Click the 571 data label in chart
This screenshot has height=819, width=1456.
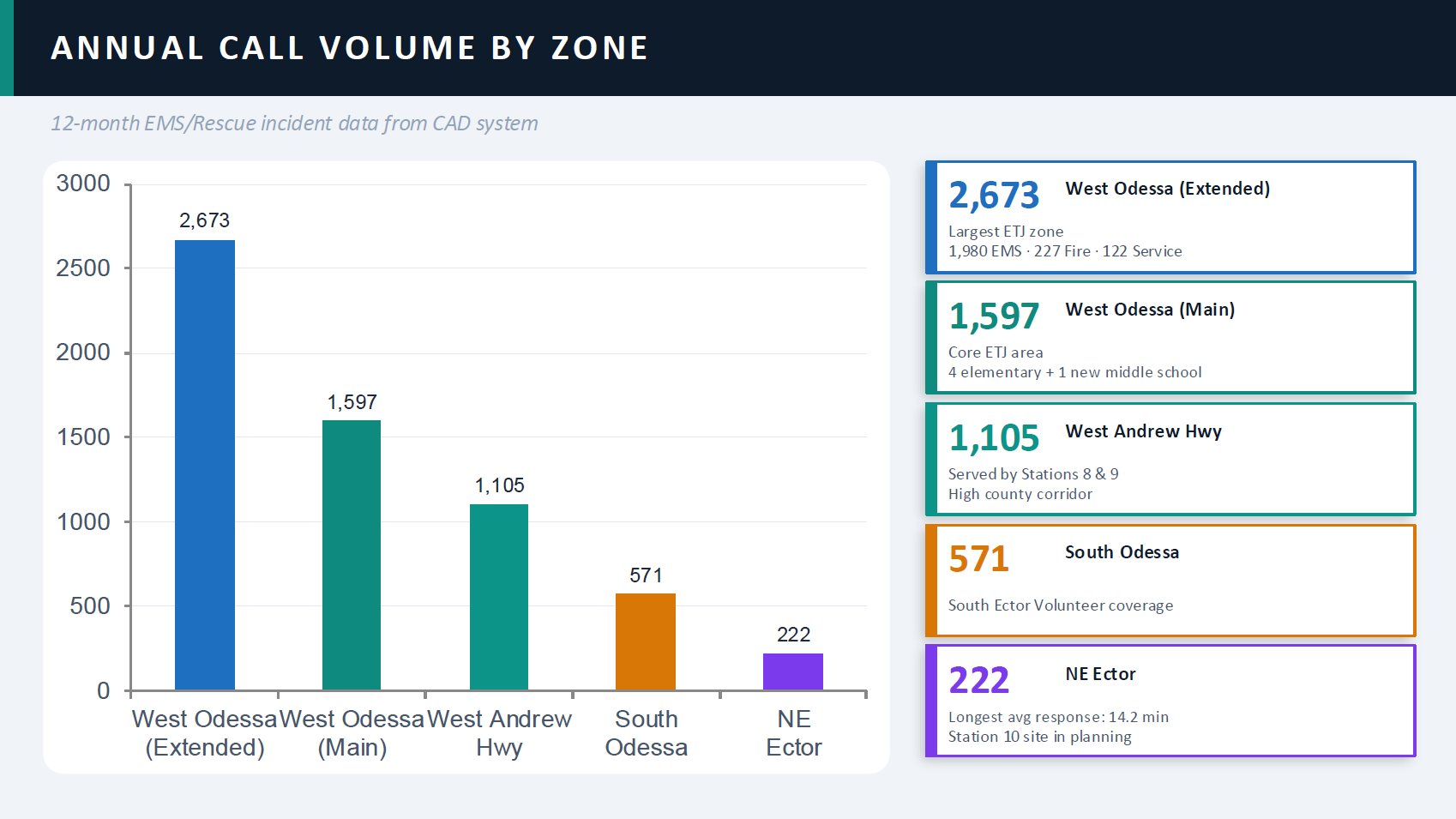646,575
